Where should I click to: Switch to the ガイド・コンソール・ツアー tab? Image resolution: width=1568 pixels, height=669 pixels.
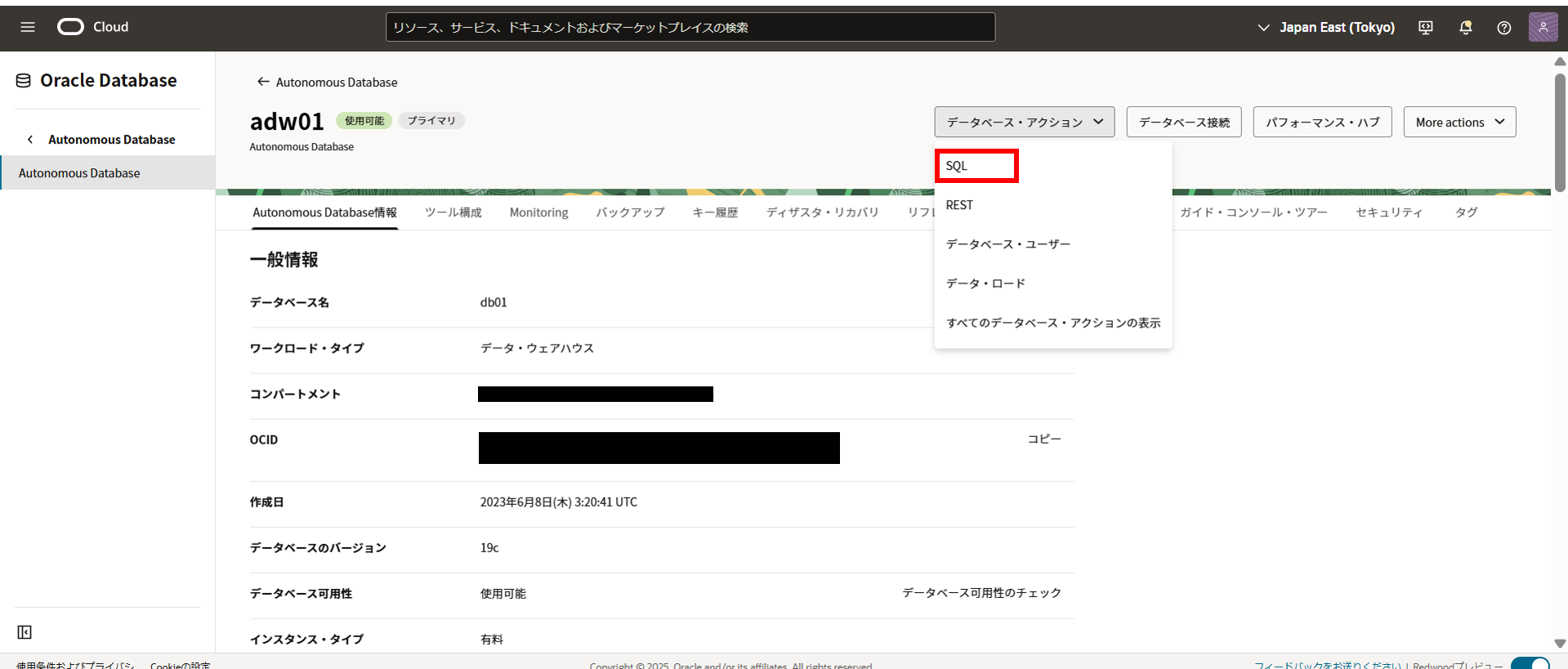coord(1253,212)
